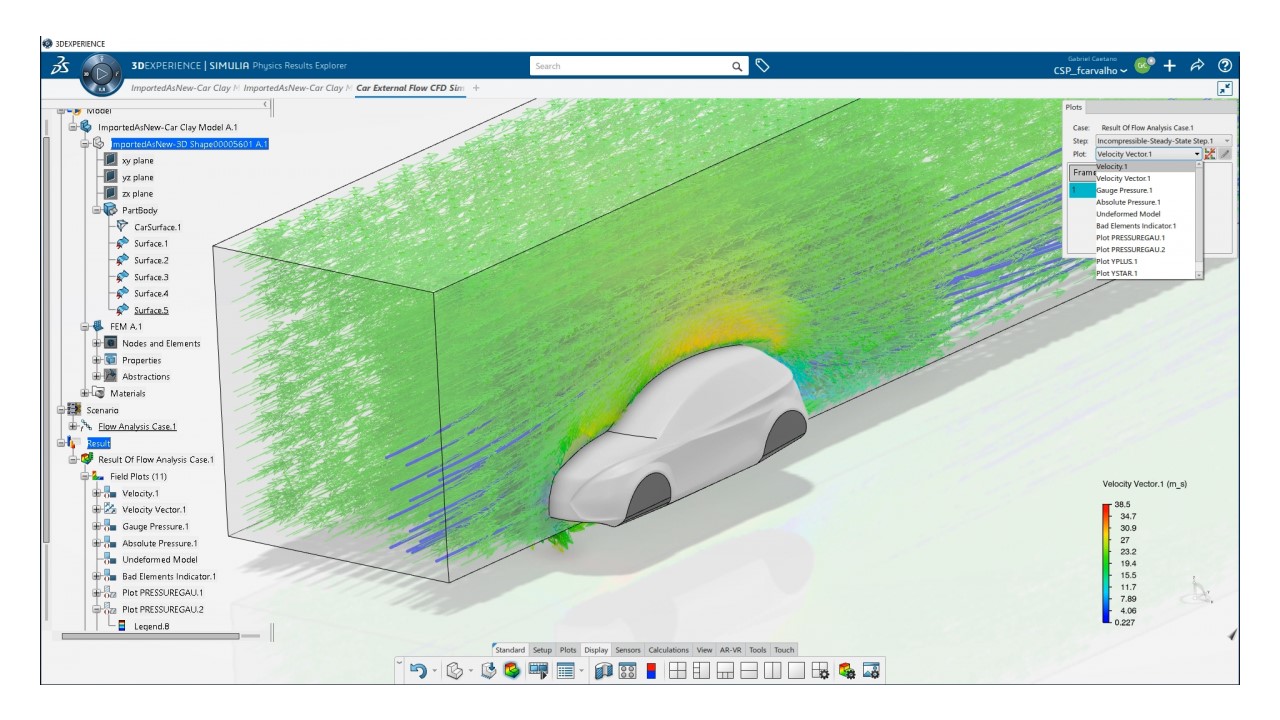Select the left-pane split layout icon
The image size is (1280, 720).
click(x=701, y=671)
